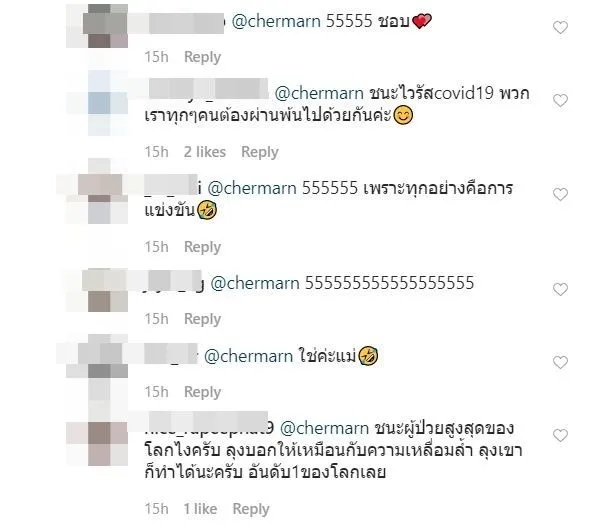Viewport: 605px width, 528px height.
Task: Reply to comment about 'การแข่งขัน'
Action: (x=202, y=247)
